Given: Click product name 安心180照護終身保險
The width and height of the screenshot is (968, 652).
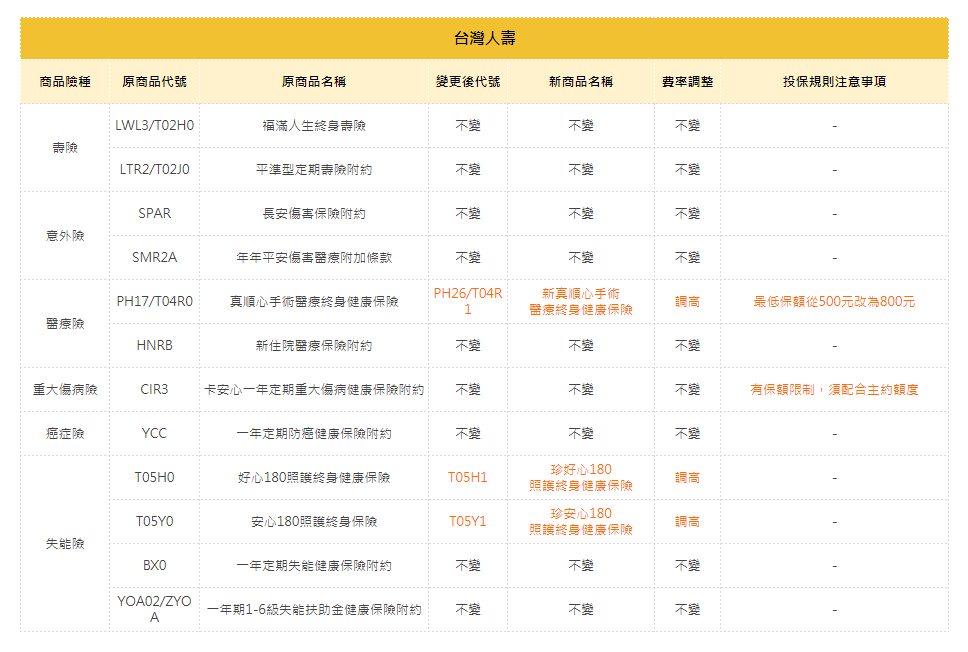Looking at the screenshot, I should point(314,522).
